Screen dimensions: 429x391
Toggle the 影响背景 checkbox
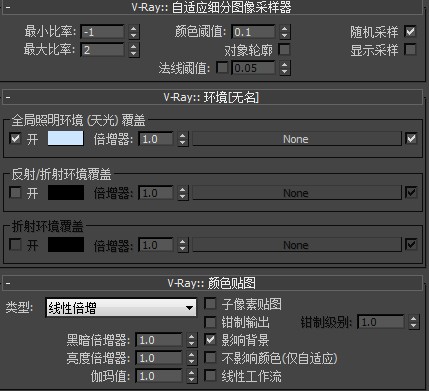click(210, 340)
